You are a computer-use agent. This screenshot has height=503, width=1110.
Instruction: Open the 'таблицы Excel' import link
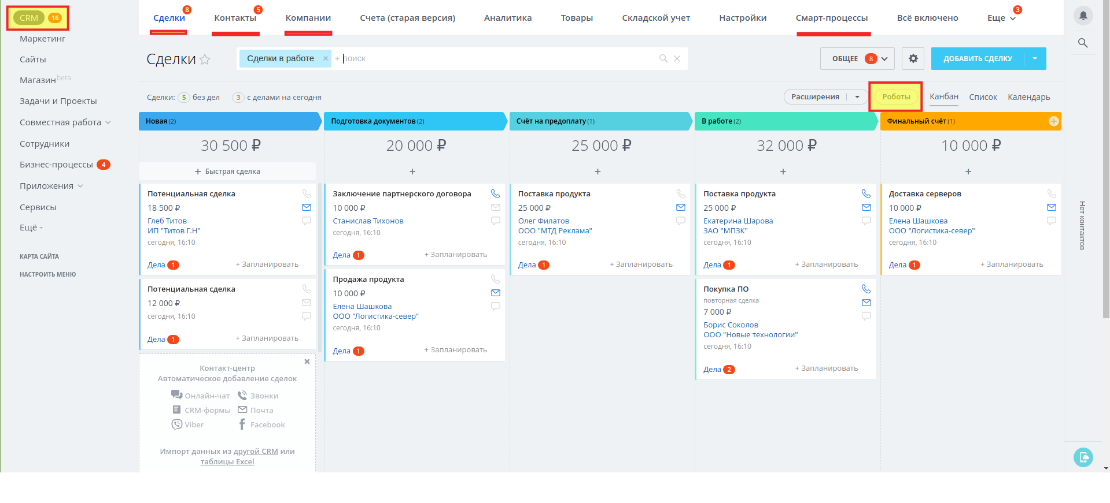(x=227, y=461)
